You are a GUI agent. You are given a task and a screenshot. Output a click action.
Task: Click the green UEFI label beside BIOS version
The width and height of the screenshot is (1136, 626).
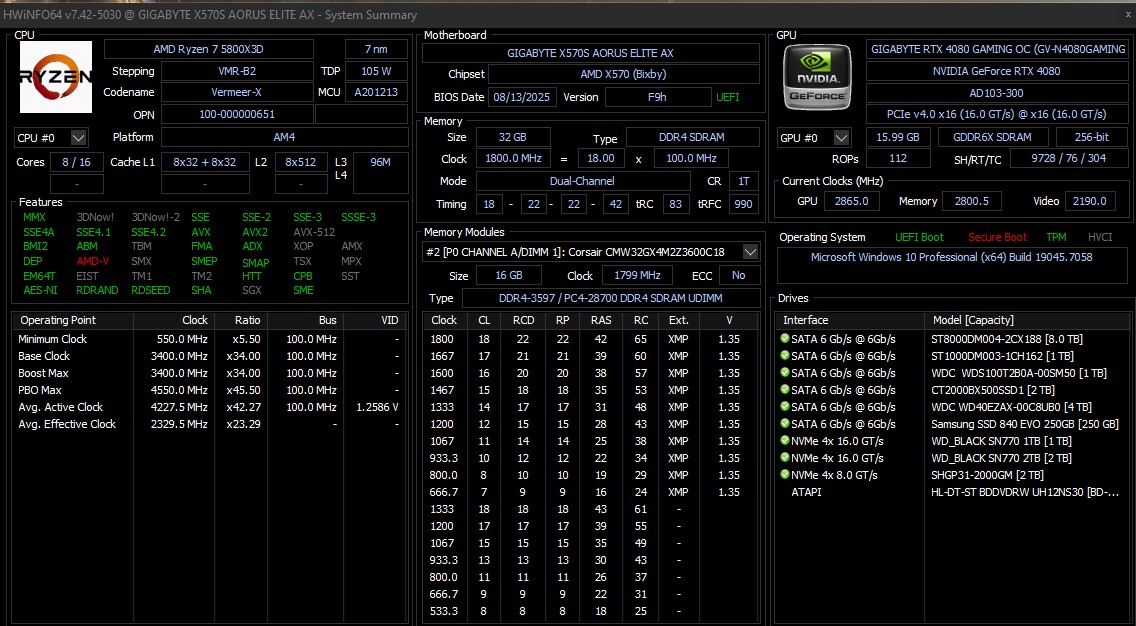727,97
